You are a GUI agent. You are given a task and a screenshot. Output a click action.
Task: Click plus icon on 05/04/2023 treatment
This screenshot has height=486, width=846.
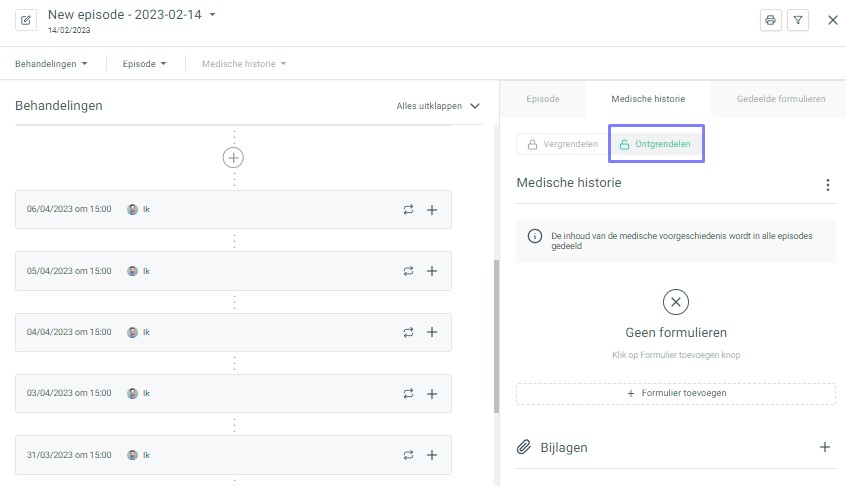click(x=432, y=271)
